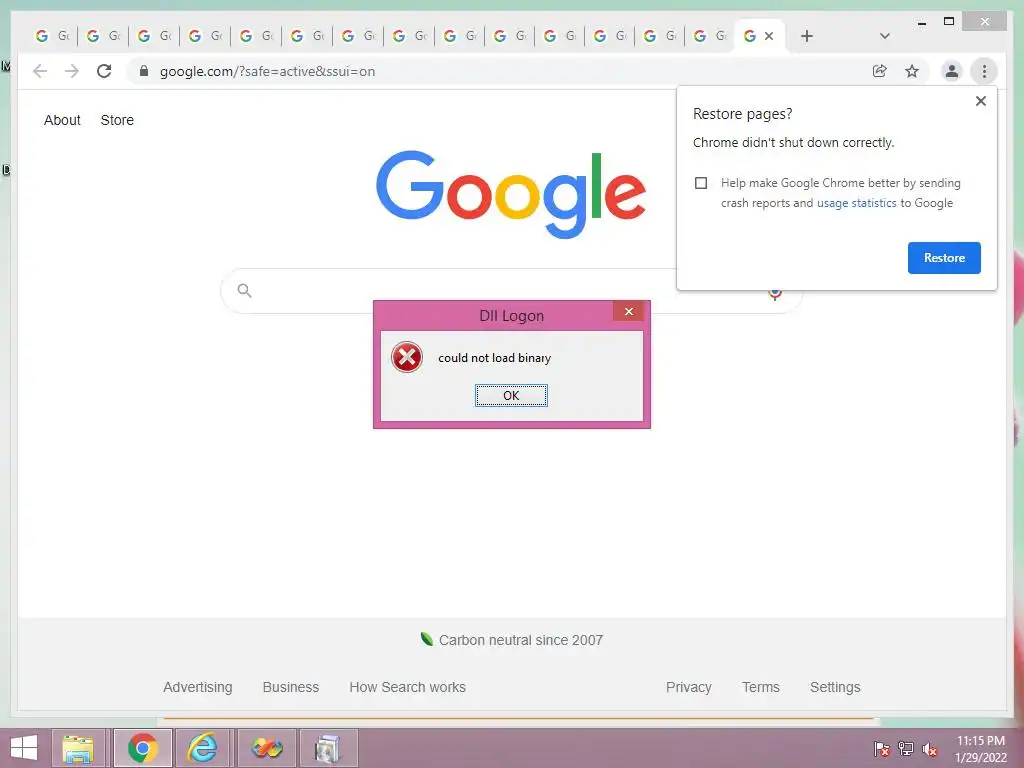Bookmark this page with the star icon
Screen dimensions: 1024x768
click(912, 71)
